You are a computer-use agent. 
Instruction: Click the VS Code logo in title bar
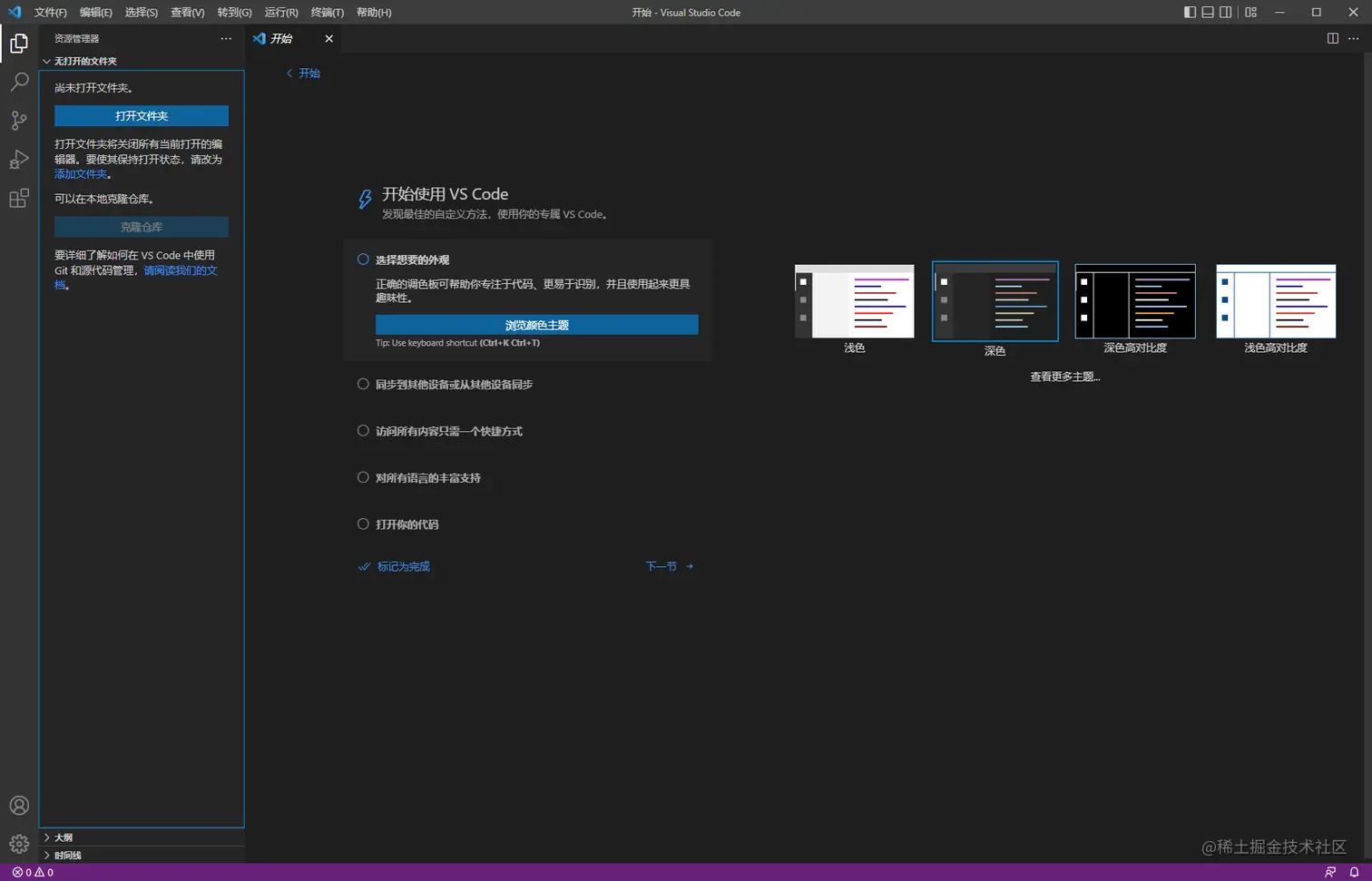(15, 12)
